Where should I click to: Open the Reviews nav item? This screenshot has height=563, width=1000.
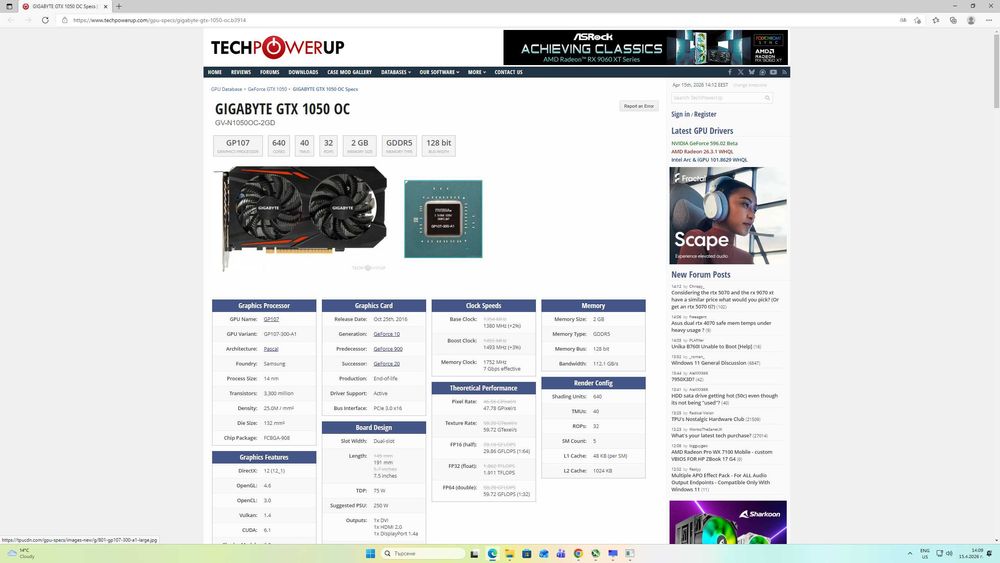coord(240,72)
